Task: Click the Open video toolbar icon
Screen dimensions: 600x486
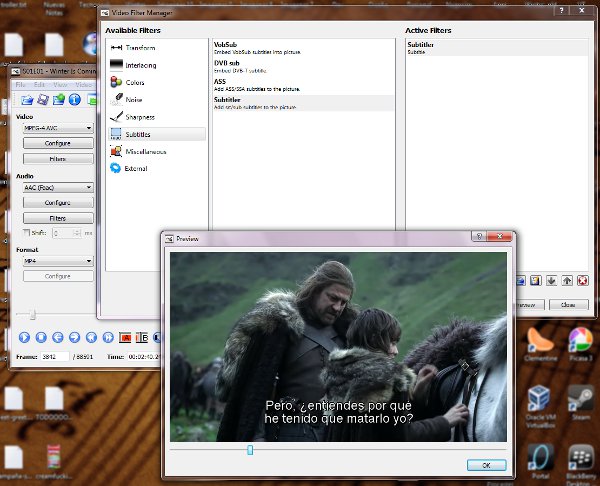Action: [x=27, y=100]
